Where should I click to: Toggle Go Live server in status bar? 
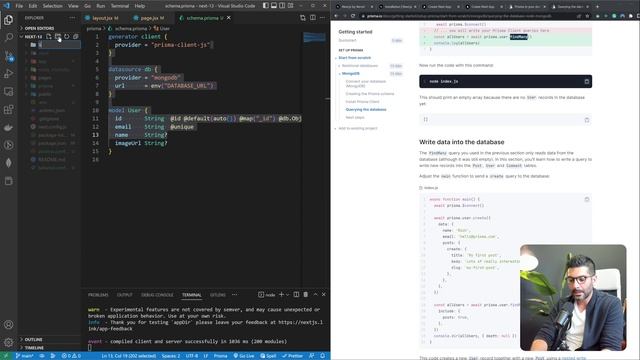coord(244,356)
